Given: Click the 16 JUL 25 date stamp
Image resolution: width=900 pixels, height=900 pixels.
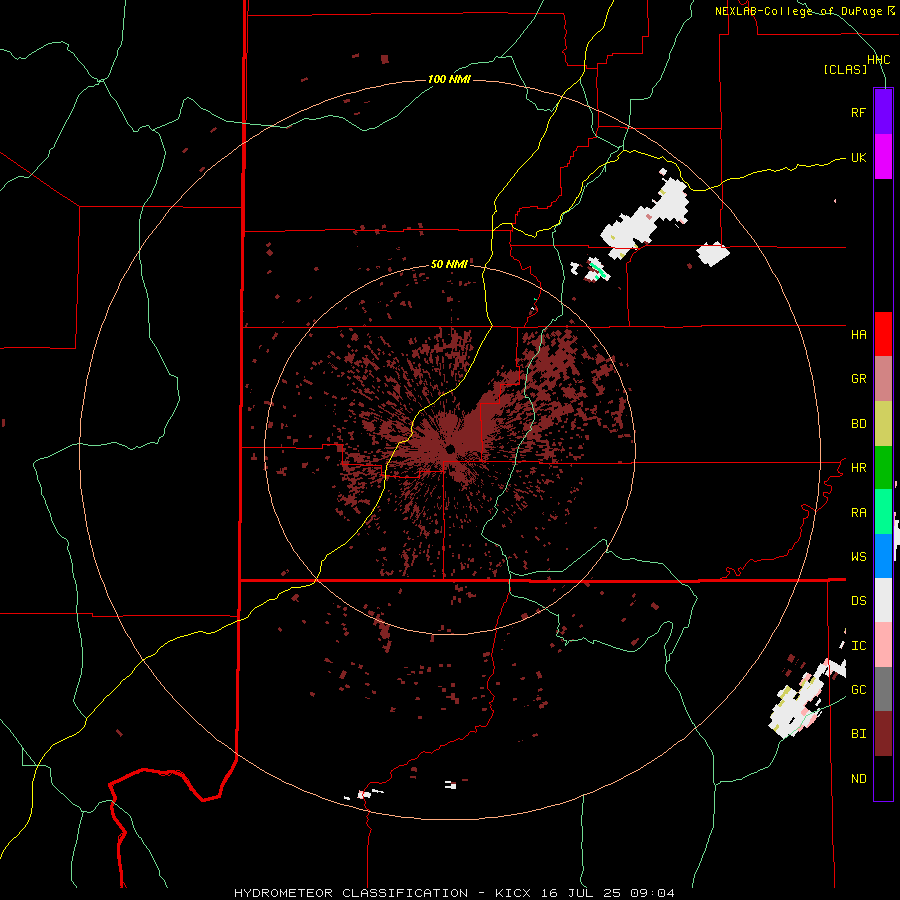Looking at the screenshot, I should [x=581, y=893].
